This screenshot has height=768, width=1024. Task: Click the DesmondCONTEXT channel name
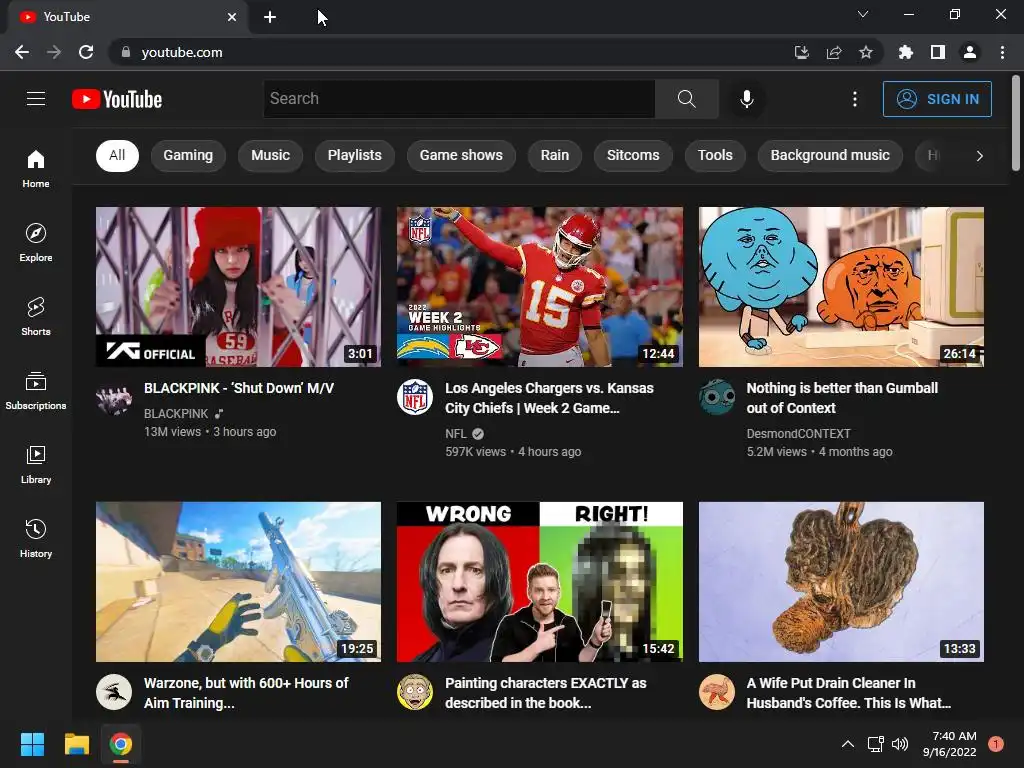click(799, 434)
